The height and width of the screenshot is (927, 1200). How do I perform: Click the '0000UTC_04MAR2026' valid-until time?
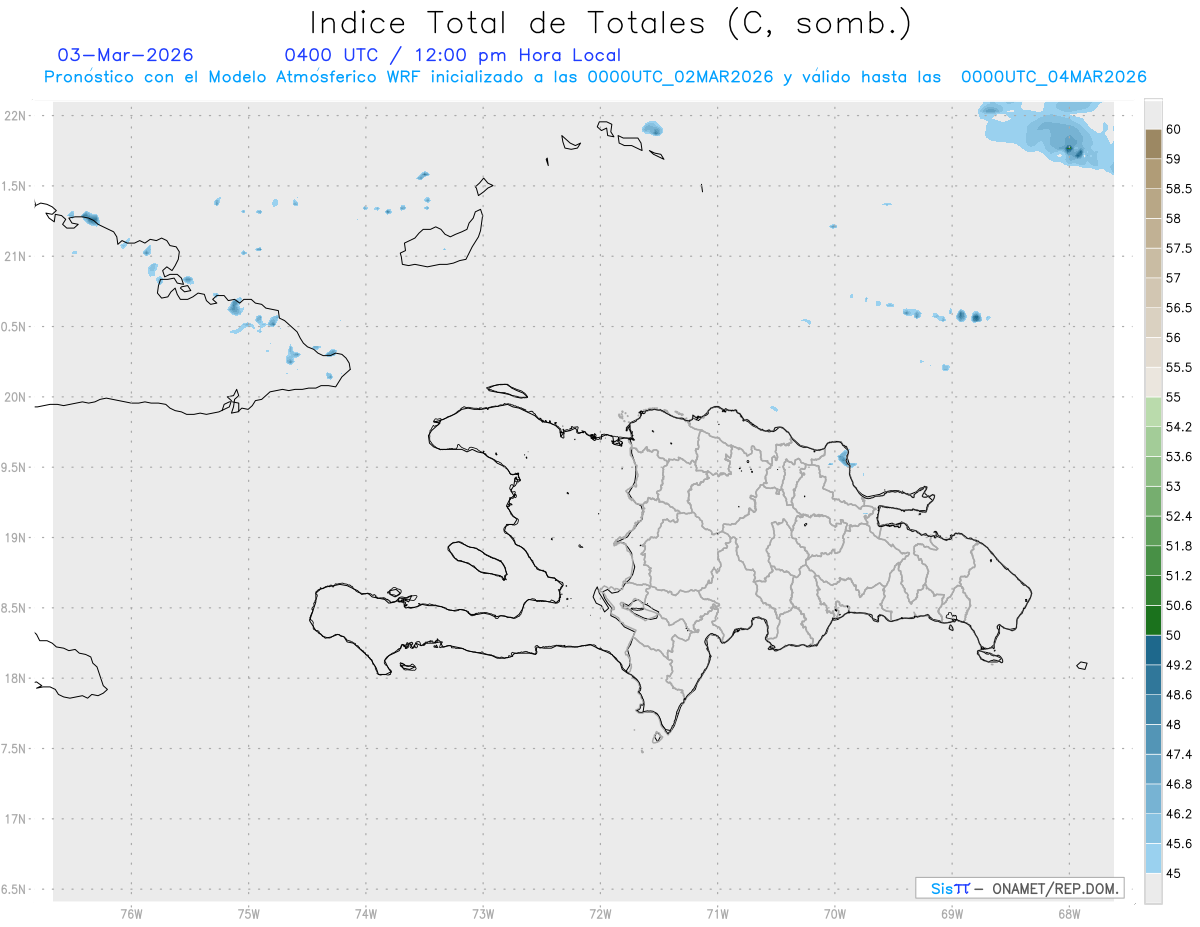pos(1053,77)
